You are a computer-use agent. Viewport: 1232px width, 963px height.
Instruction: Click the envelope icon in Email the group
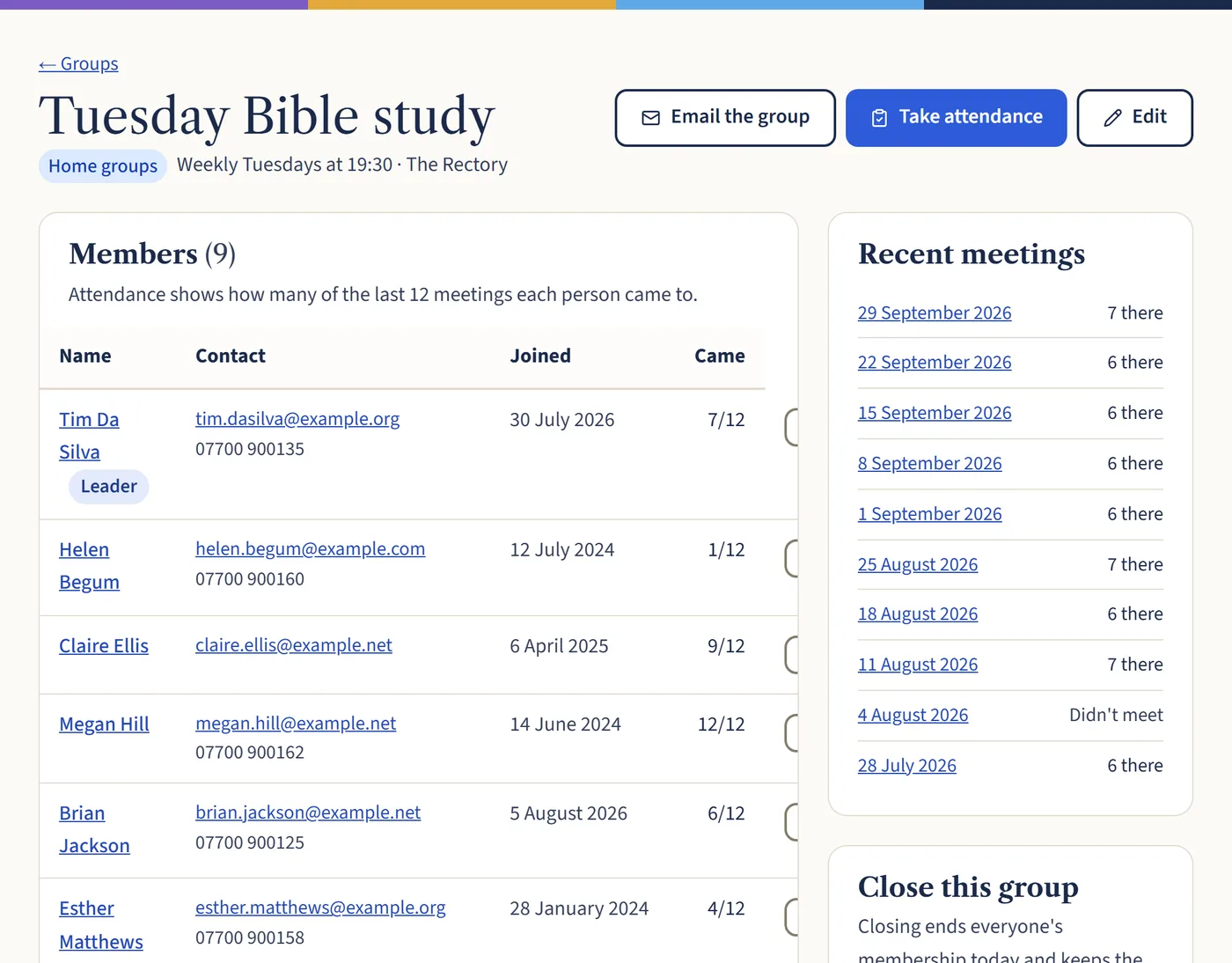click(650, 118)
